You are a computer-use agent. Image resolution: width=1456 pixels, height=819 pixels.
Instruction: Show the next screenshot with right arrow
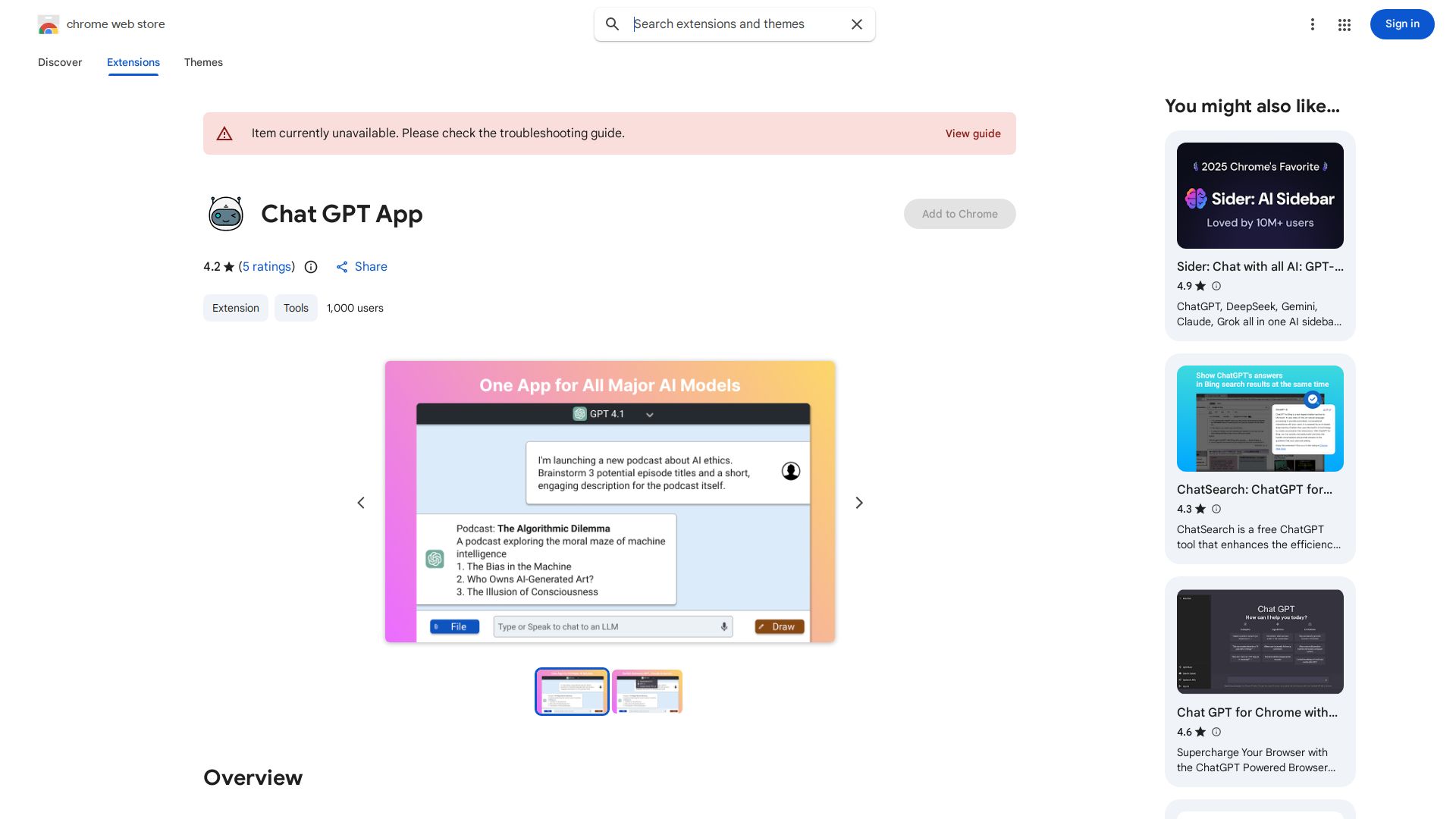[x=858, y=502]
